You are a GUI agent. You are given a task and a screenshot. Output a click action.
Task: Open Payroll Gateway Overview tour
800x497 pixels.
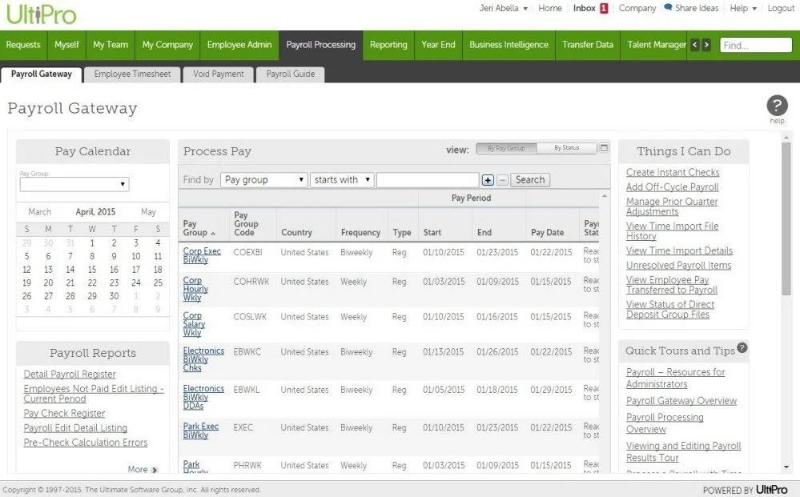click(x=681, y=401)
